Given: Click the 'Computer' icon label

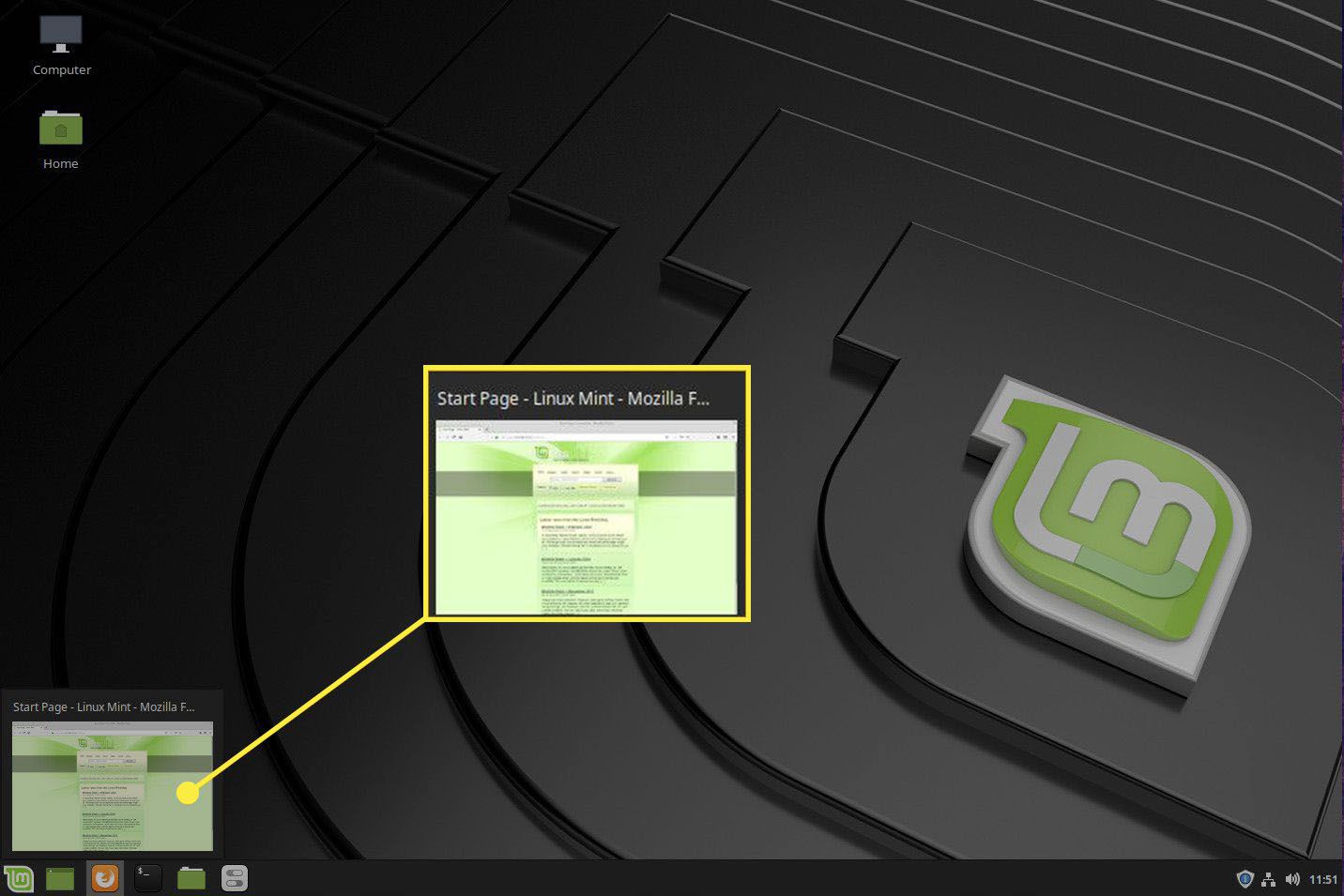Looking at the screenshot, I should [62, 69].
